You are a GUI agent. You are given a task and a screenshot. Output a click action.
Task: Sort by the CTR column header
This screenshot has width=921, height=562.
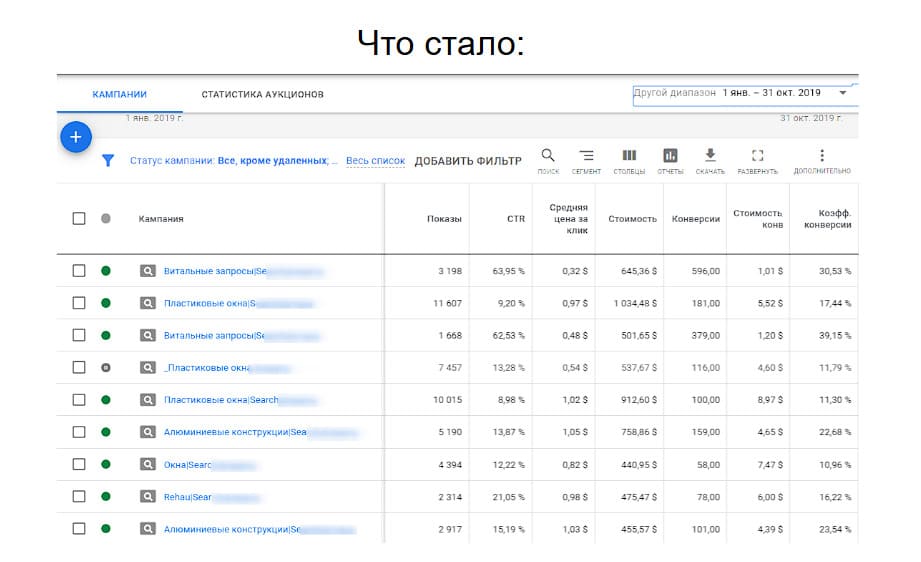pyautogui.click(x=516, y=218)
